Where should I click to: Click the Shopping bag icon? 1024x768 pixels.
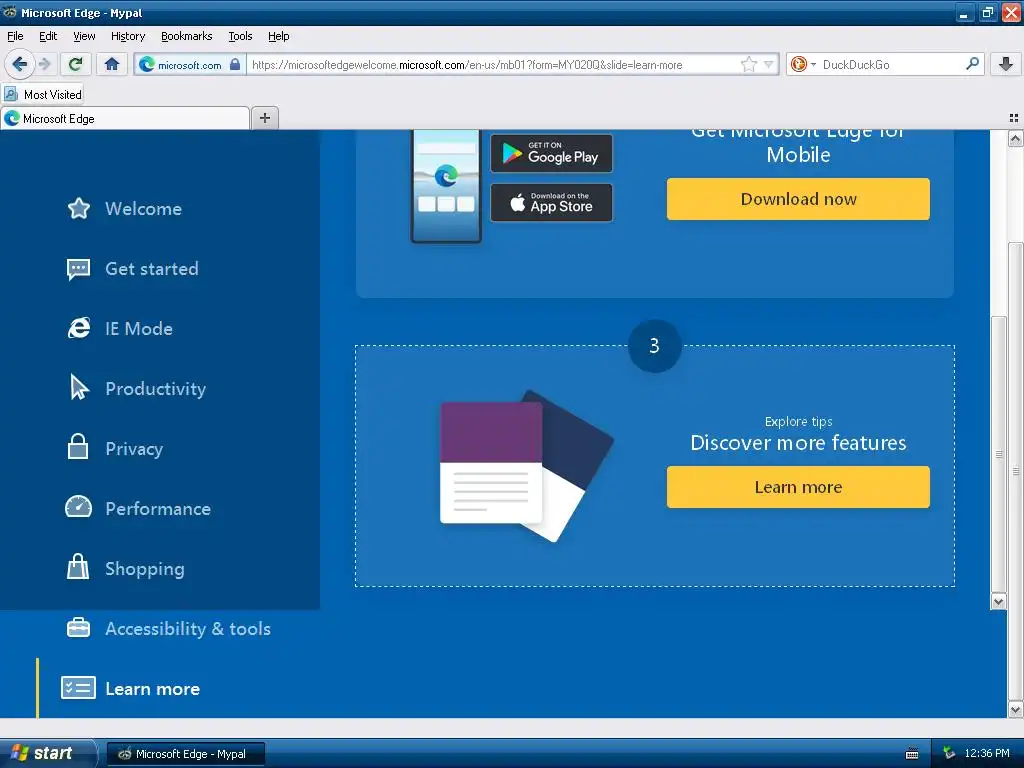(78, 566)
